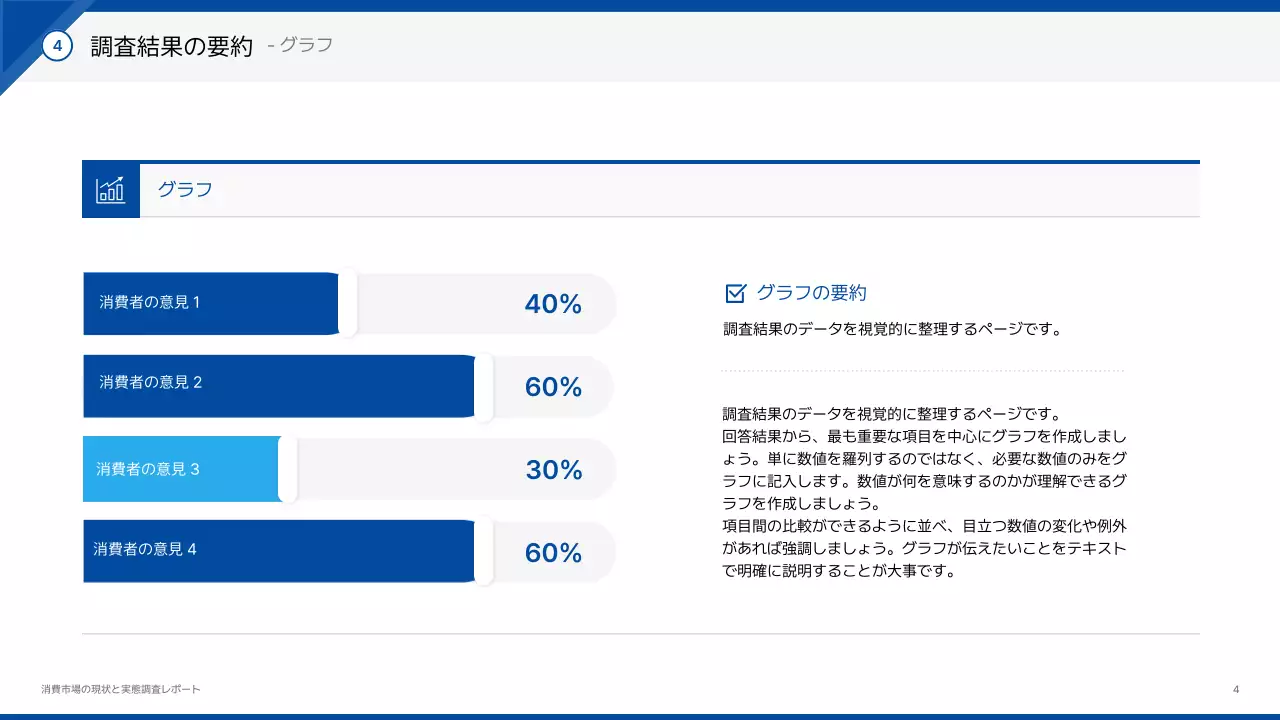The height and width of the screenshot is (720, 1280).
Task: Click the 30% value text
Action: pyautogui.click(x=553, y=470)
